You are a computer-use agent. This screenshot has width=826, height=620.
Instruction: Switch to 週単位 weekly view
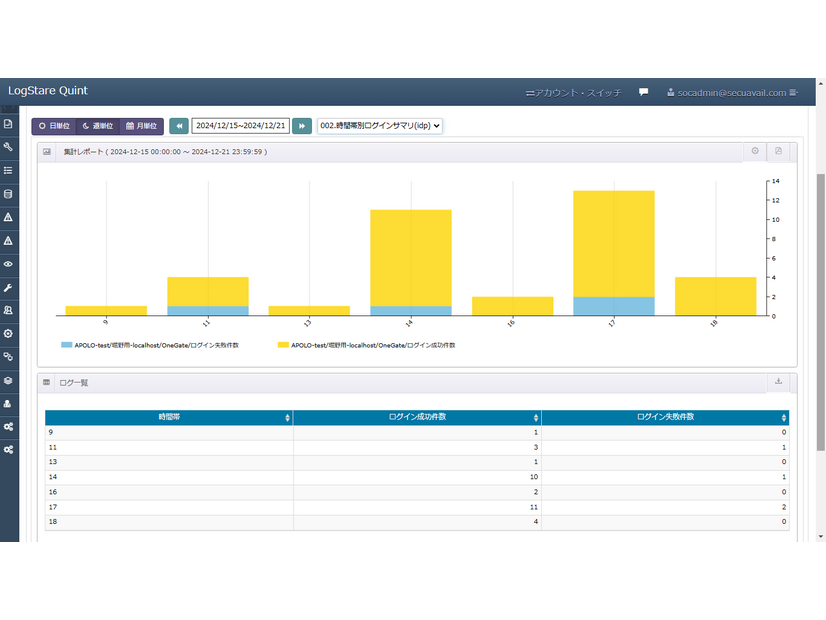(x=97, y=126)
